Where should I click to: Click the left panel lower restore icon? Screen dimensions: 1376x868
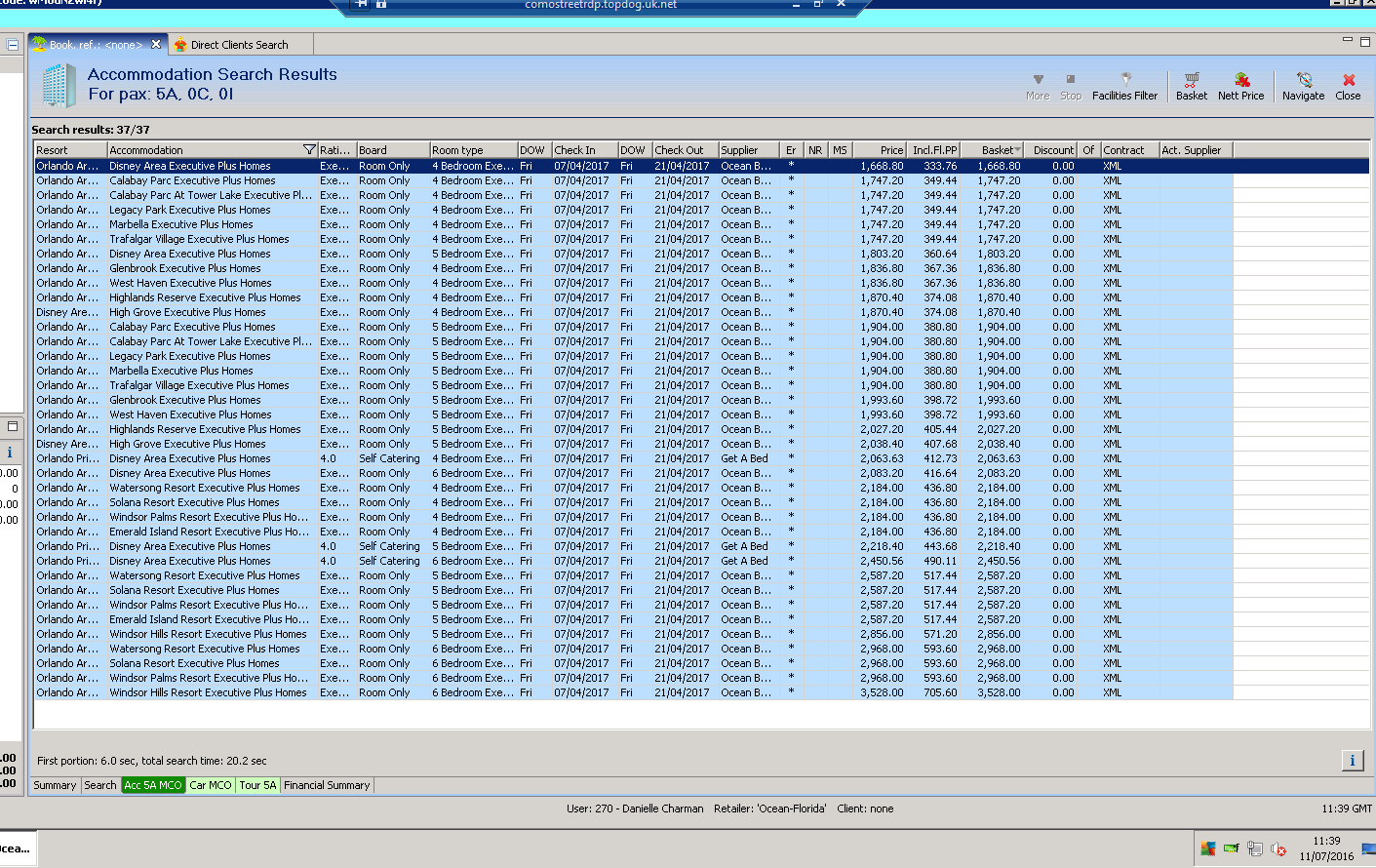point(13,426)
